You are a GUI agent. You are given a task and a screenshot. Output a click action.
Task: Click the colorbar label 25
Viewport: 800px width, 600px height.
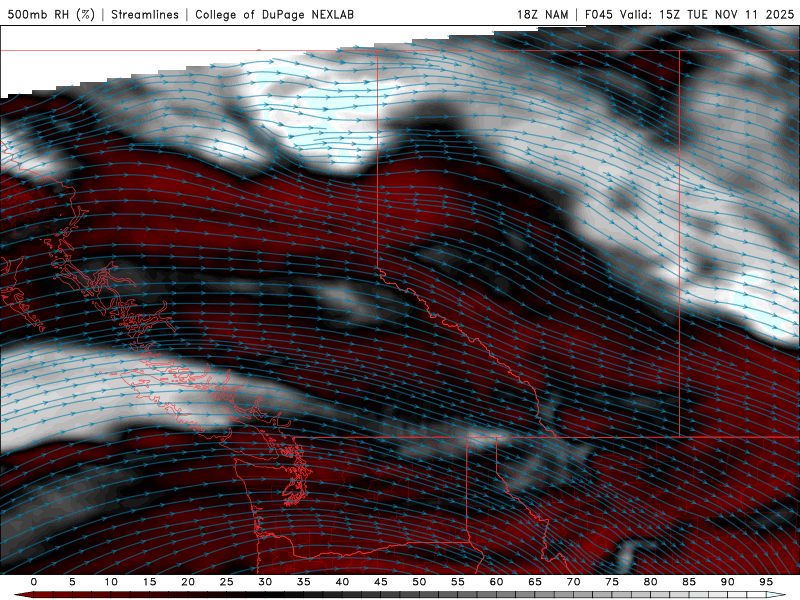(x=227, y=582)
